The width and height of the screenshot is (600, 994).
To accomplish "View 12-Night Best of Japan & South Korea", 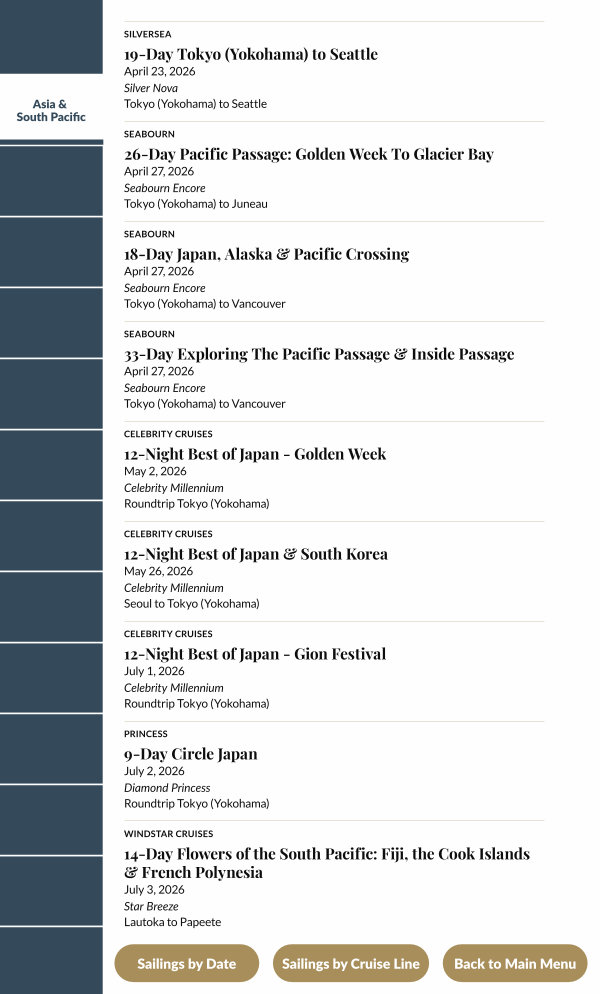I will (256, 554).
